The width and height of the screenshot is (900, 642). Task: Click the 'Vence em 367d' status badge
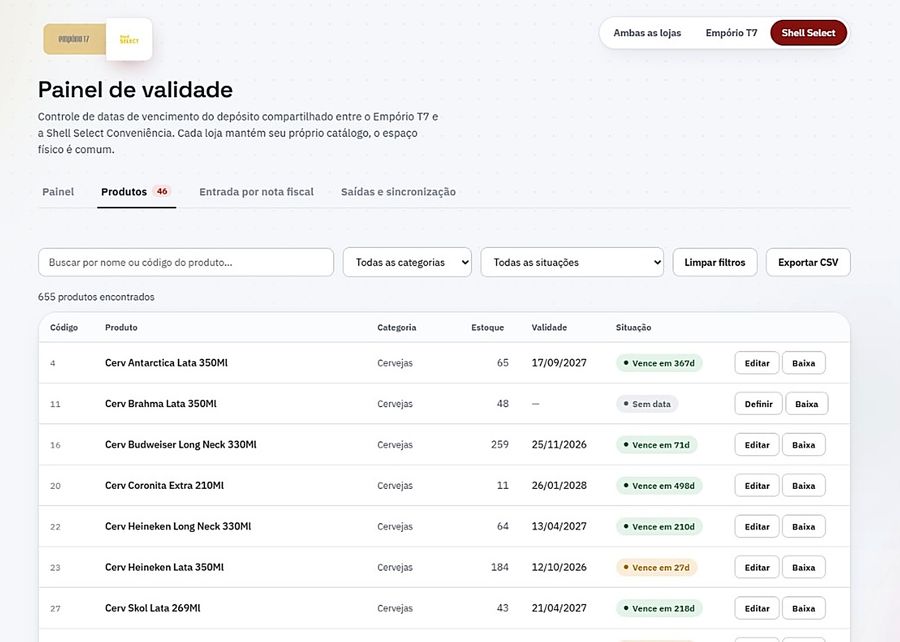[x=659, y=363]
